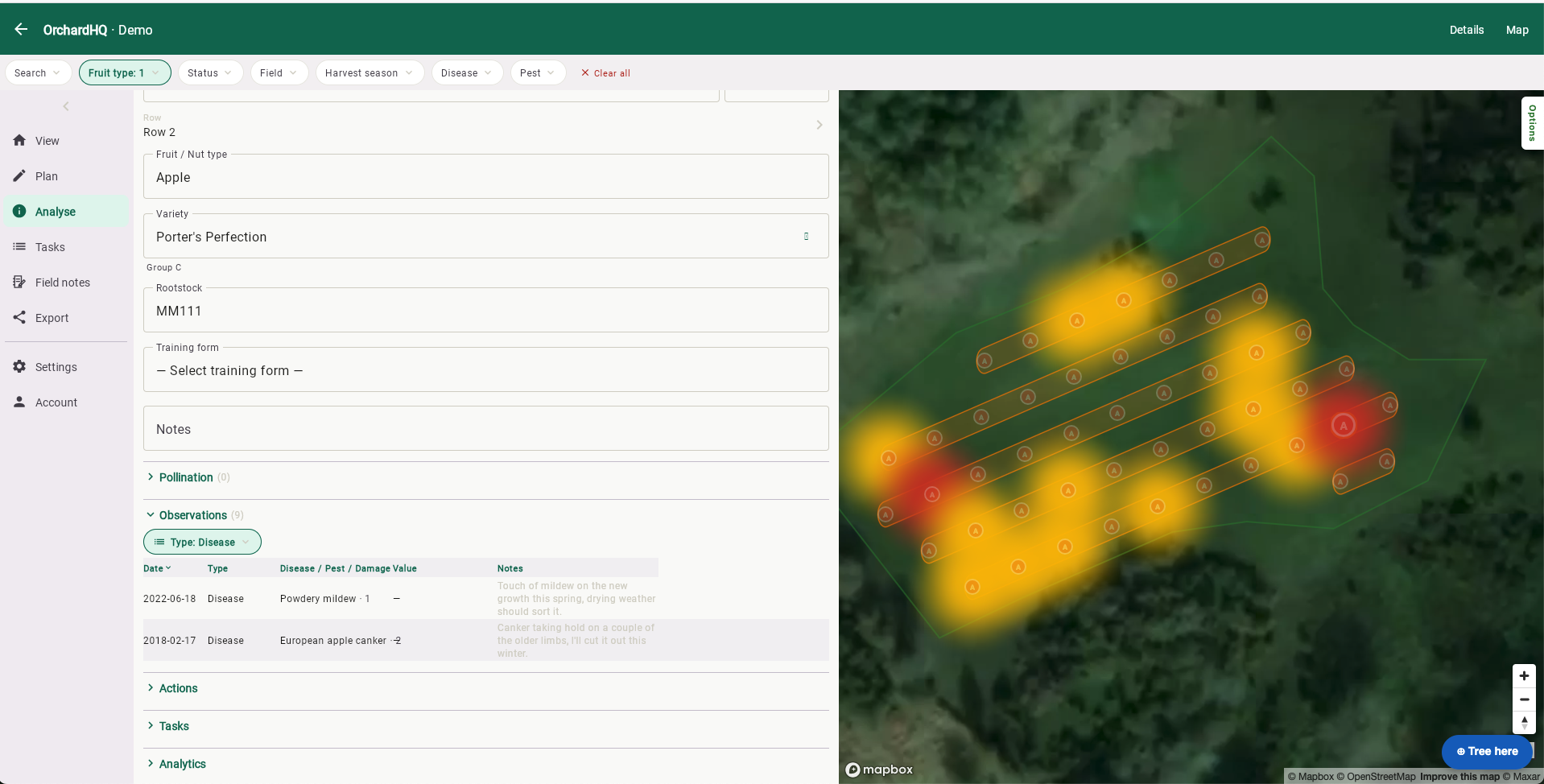Click the Export share icon

(19, 317)
